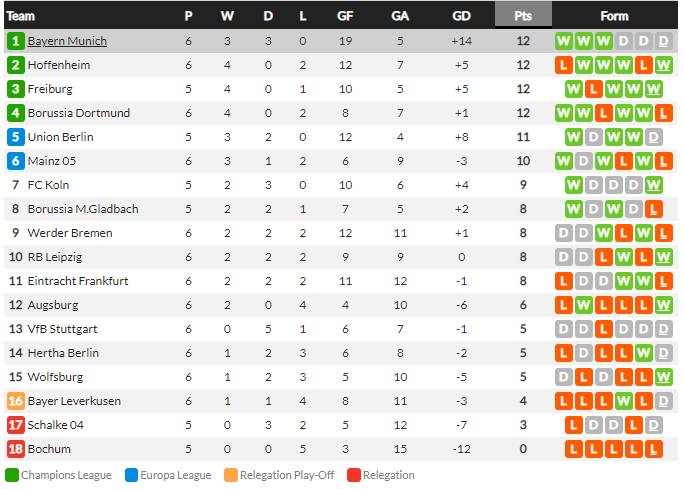Open the Borussia Dortmund team name
The height and width of the screenshot is (489, 684).
point(79,113)
